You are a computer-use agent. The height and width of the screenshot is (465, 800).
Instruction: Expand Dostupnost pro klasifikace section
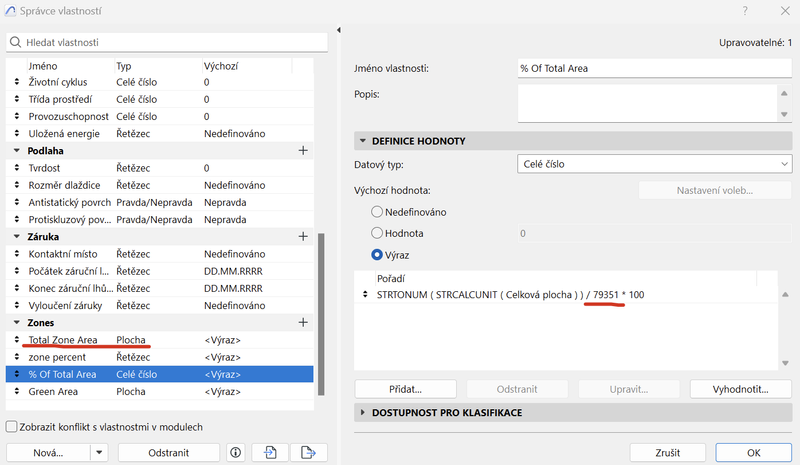pyautogui.click(x=361, y=412)
